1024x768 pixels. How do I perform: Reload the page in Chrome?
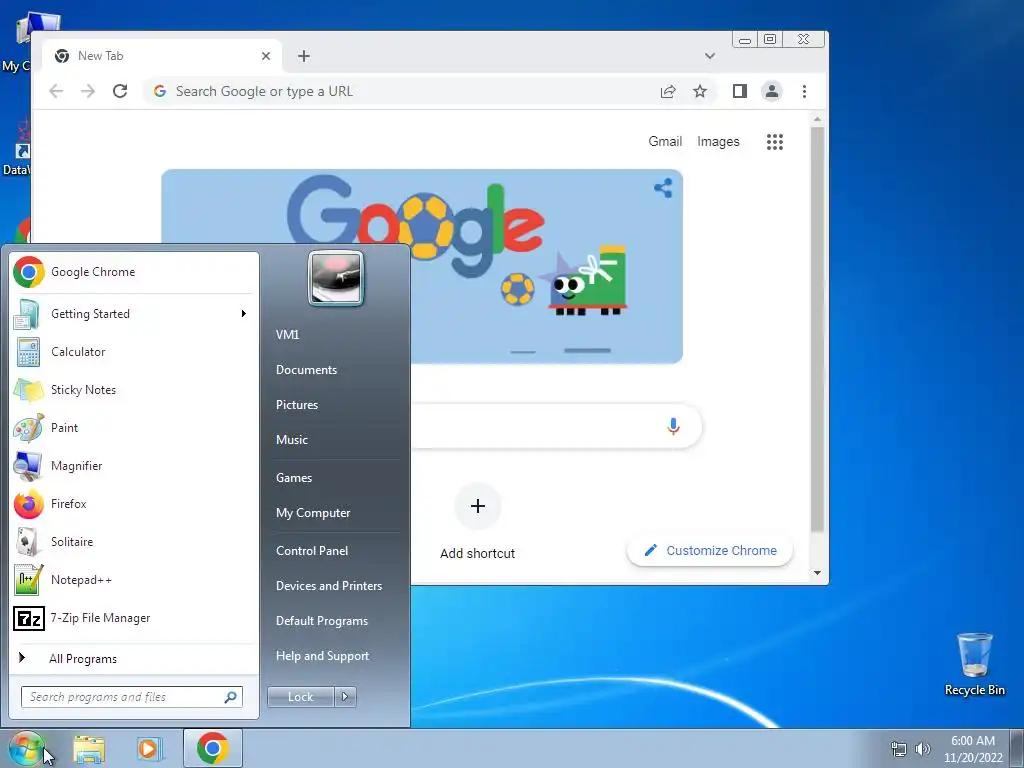pyautogui.click(x=120, y=91)
